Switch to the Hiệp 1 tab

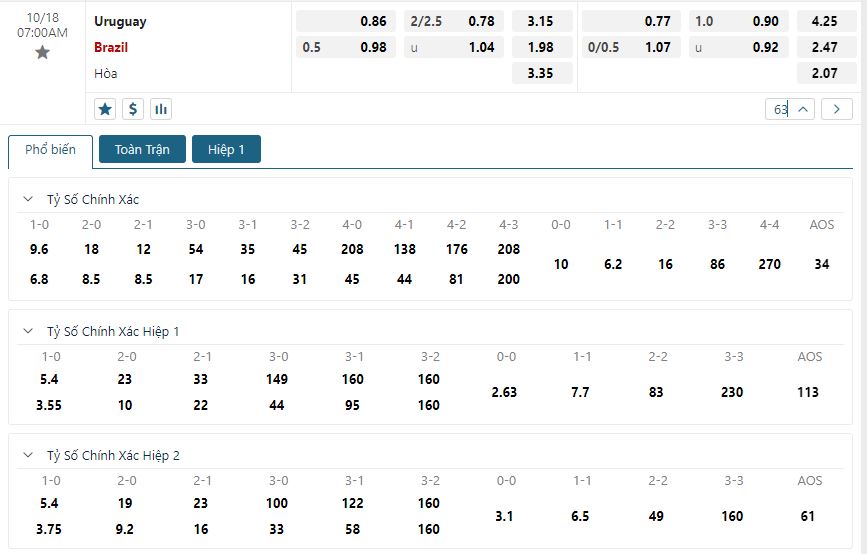(x=226, y=149)
